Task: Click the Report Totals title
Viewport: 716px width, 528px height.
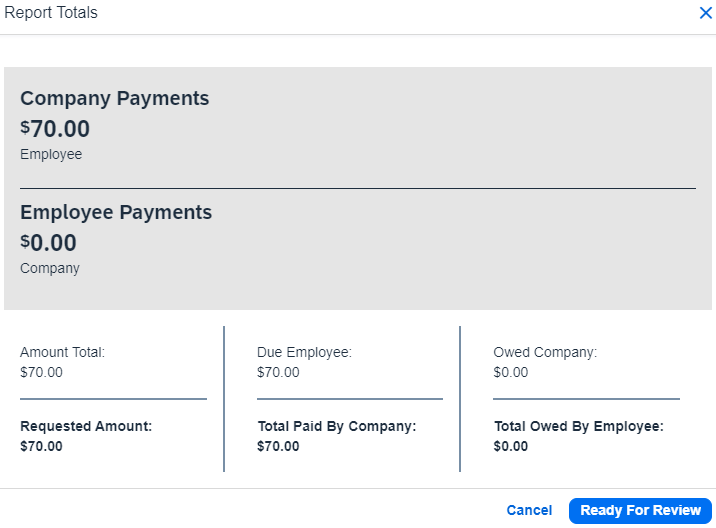Action: [x=51, y=13]
